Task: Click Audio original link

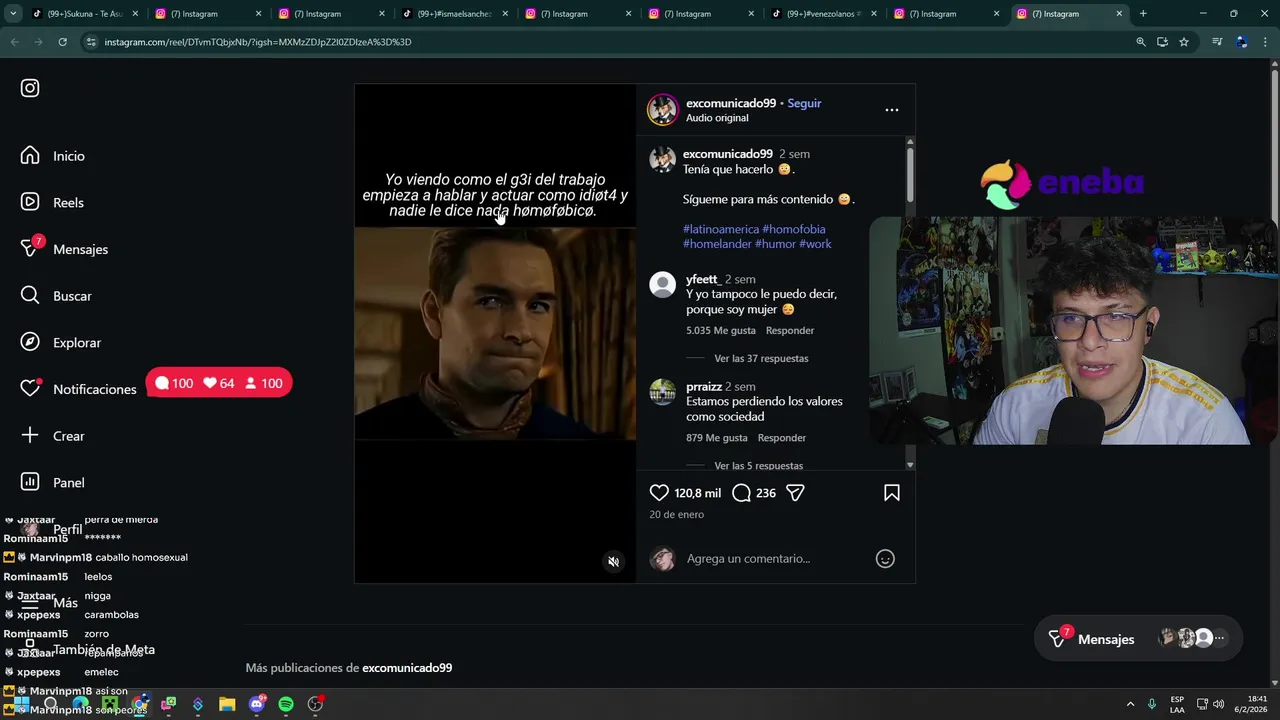Action: [717, 118]
